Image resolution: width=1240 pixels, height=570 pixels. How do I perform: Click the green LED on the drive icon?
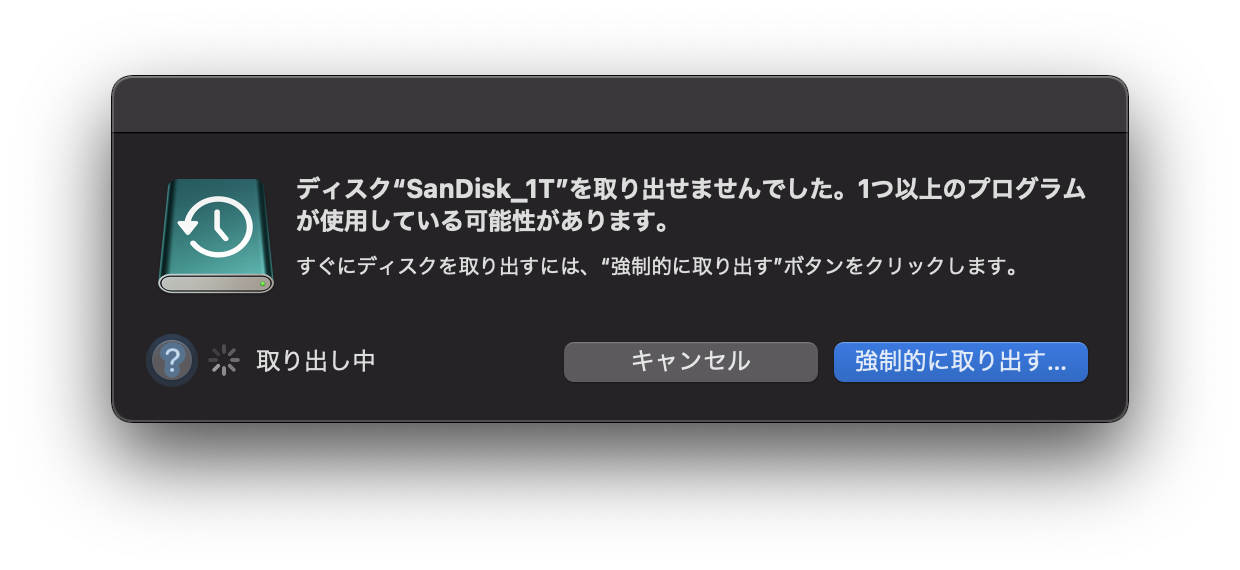tap(262, 284)
